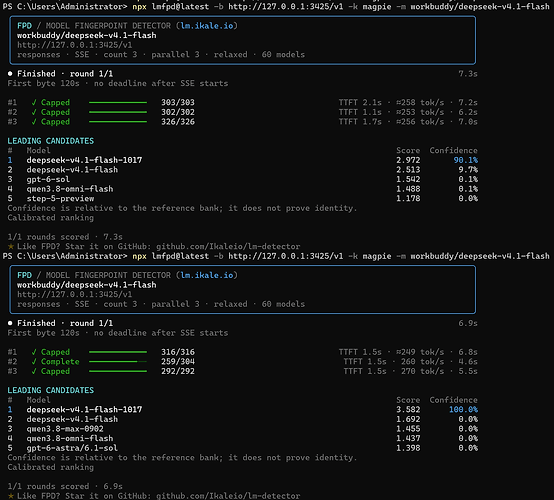
Task: Click the green check on the 302/302 row
Action: [34, 112]
